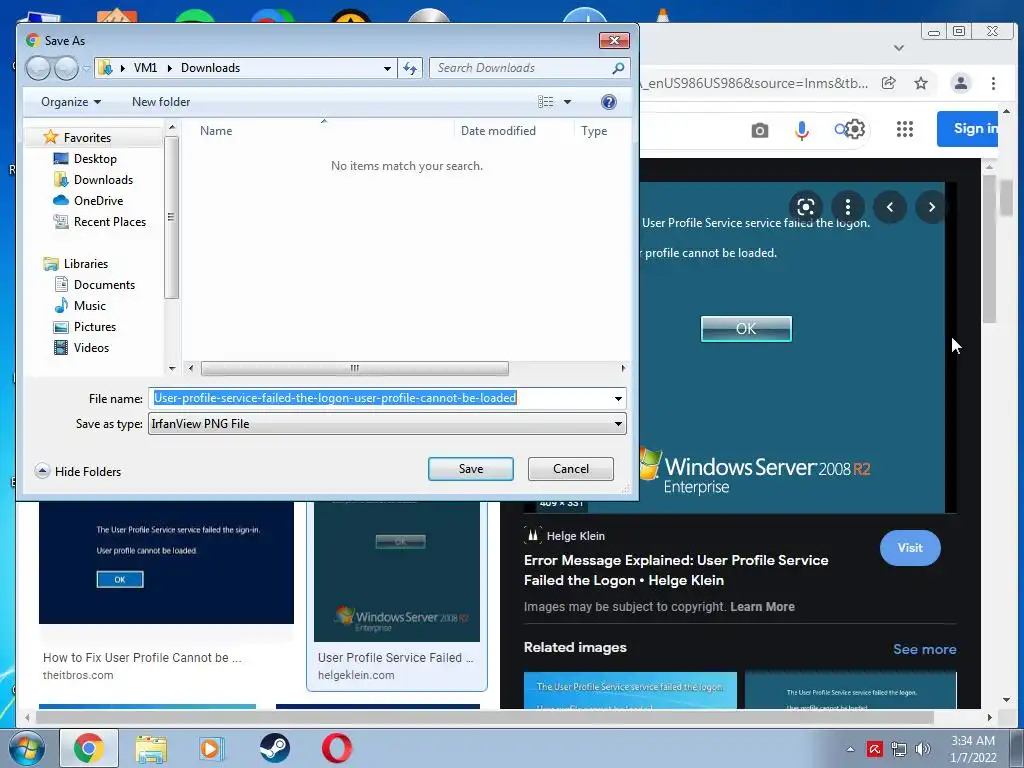Click the Learn More copyright link
Image resolution: width=1024 pixels, height=768 pixels.
click(762, 607)
